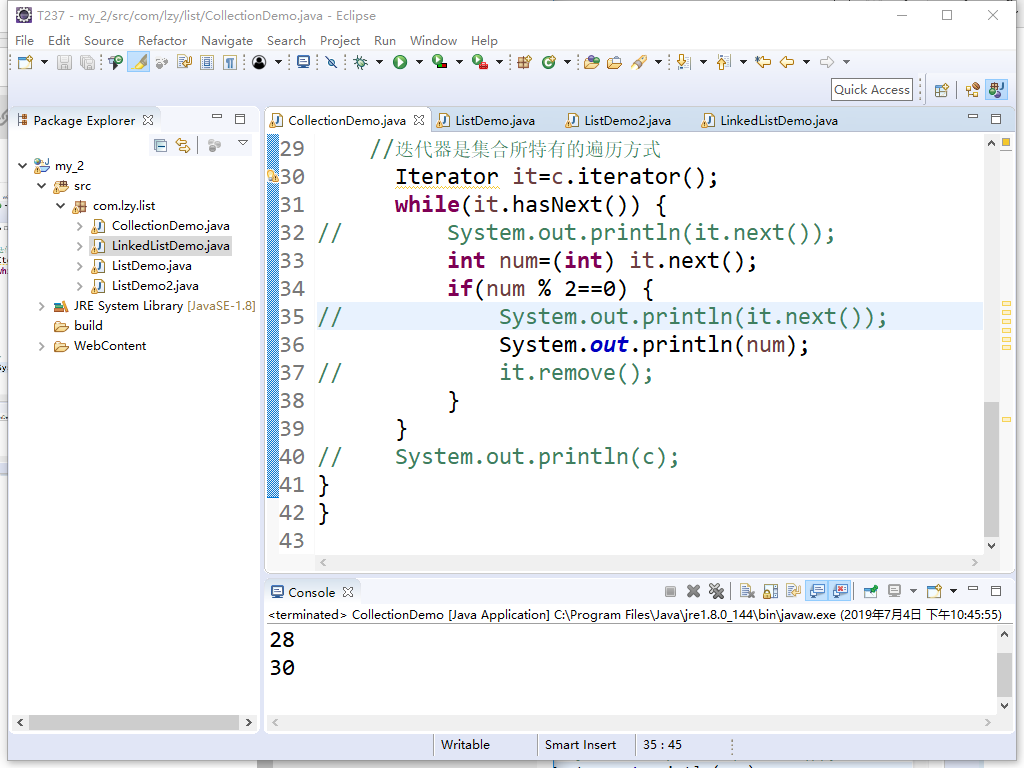
Task: Open the Refactor menu
Action: pos(163,40)
